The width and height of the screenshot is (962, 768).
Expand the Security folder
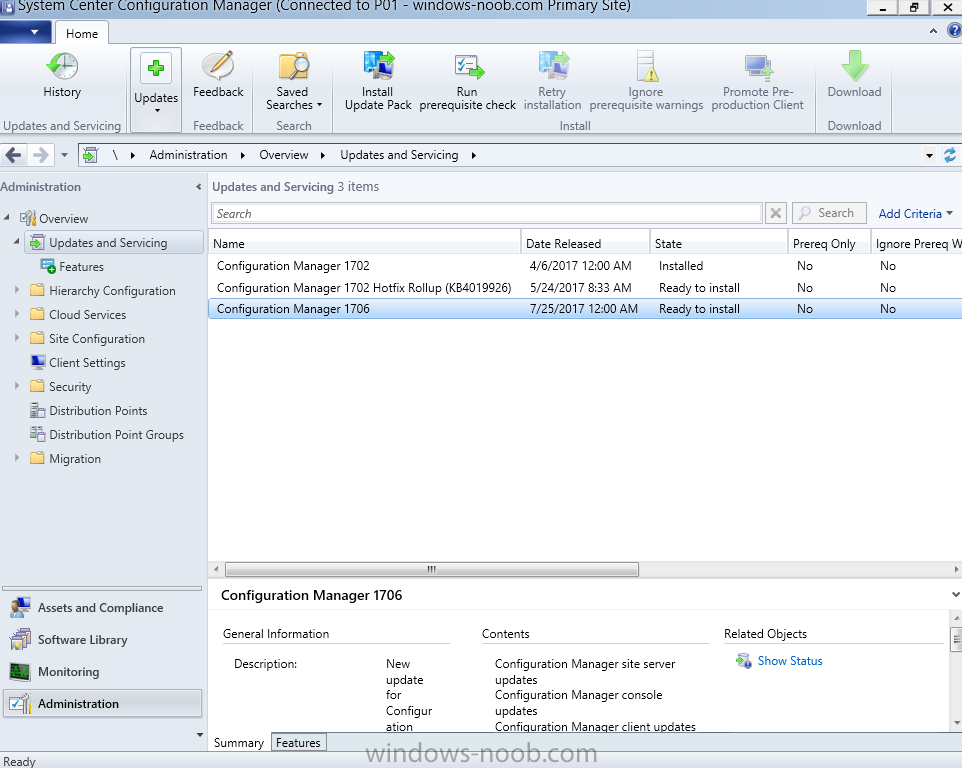point(17,386)
